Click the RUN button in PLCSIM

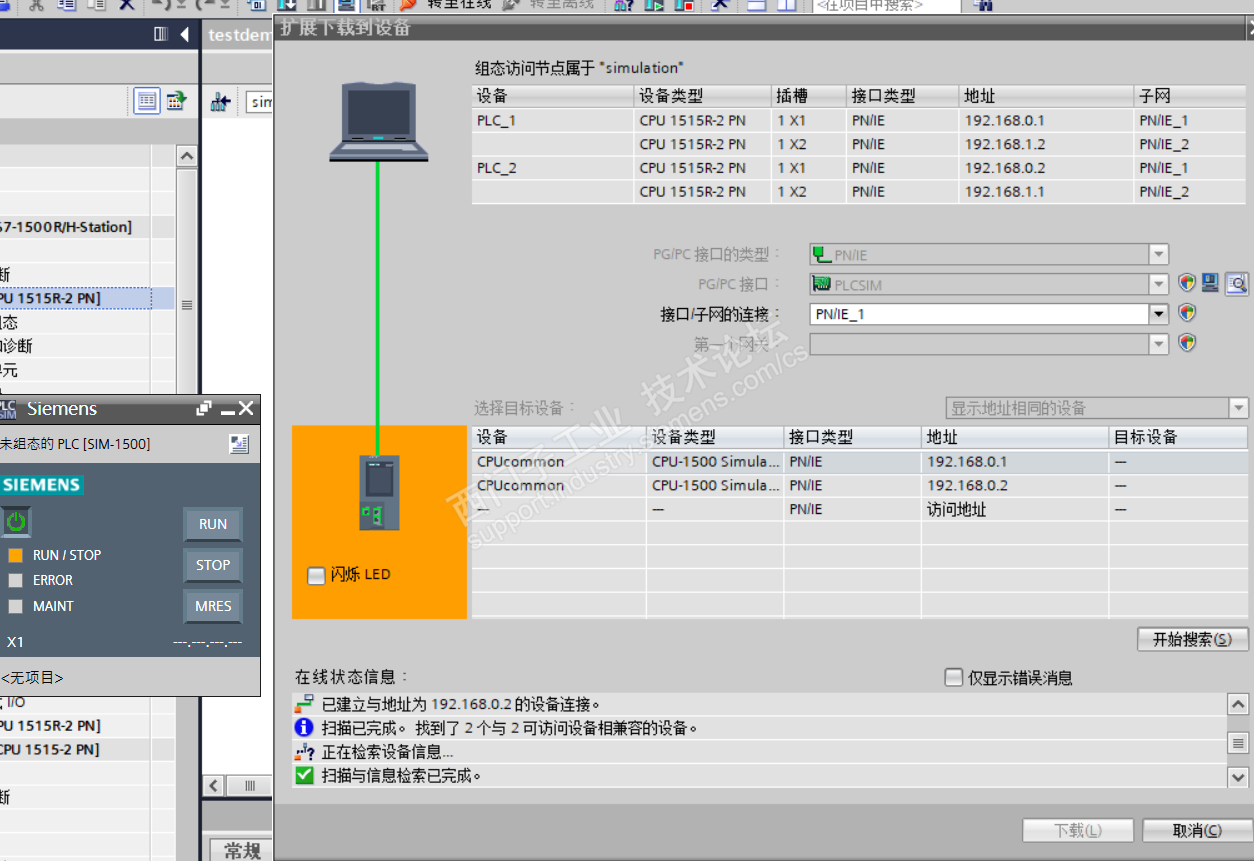coord(213,524)
